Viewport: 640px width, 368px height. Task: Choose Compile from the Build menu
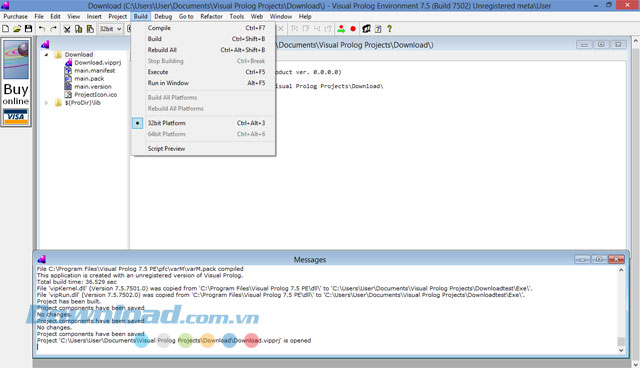tap(203, 28)
